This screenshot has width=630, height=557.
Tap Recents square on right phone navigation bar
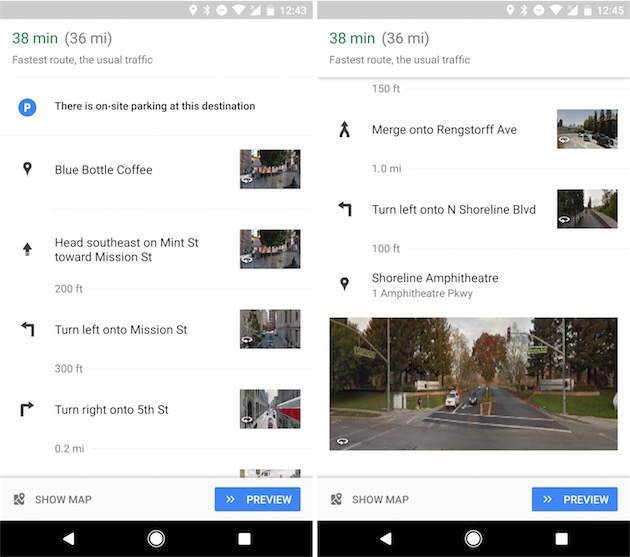click(x=561, y=539)
